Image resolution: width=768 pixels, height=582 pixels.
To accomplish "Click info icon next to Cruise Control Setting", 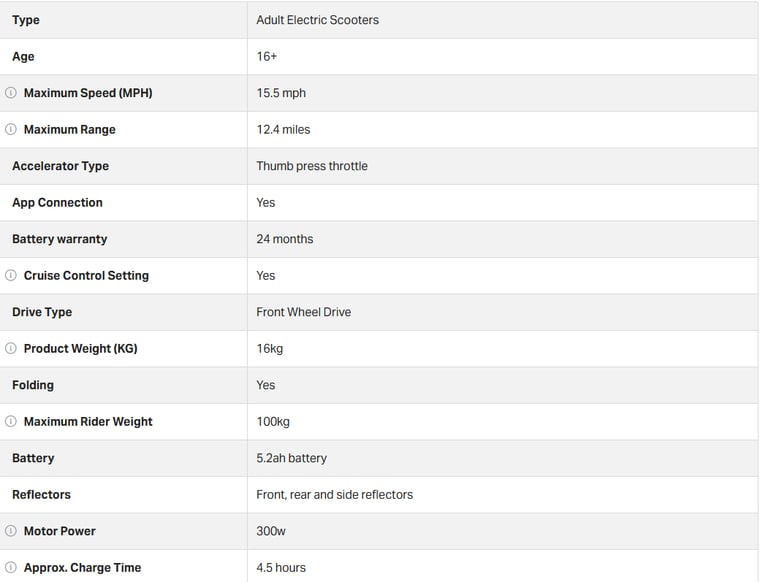I will click(11, 275).
